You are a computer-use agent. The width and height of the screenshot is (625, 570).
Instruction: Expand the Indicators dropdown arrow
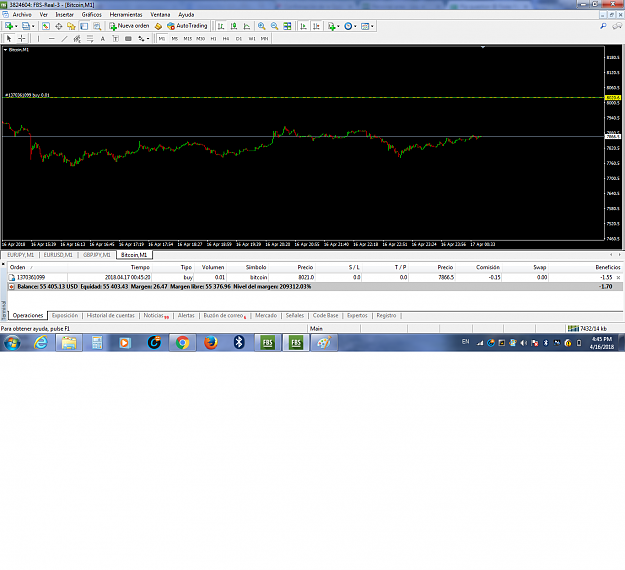338,26
